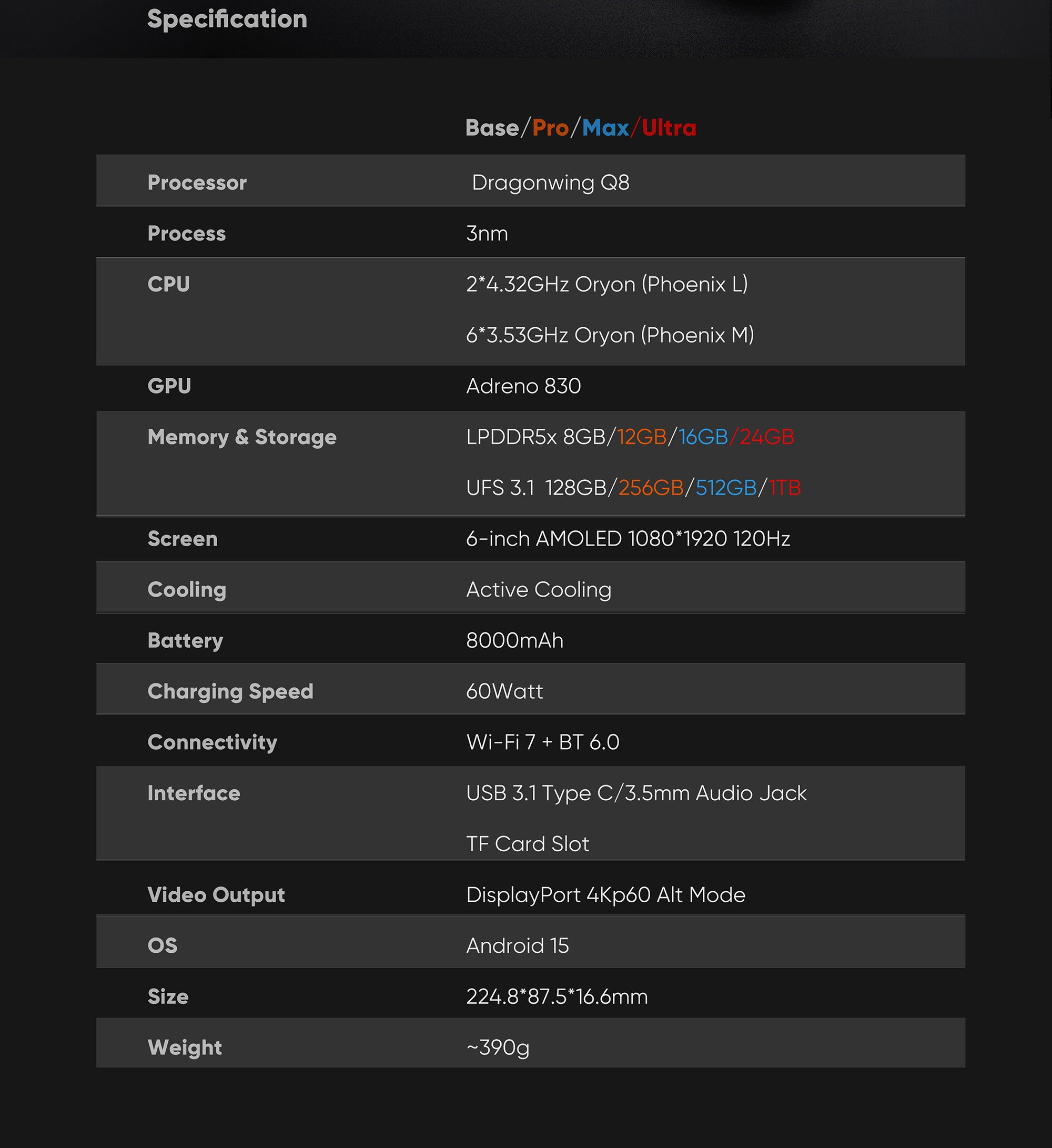Click the Wi-Fi 7 + BT 6.0 value
Image resolution: width=1052 pixels, height=1148 pixels.
pos(542,742)
